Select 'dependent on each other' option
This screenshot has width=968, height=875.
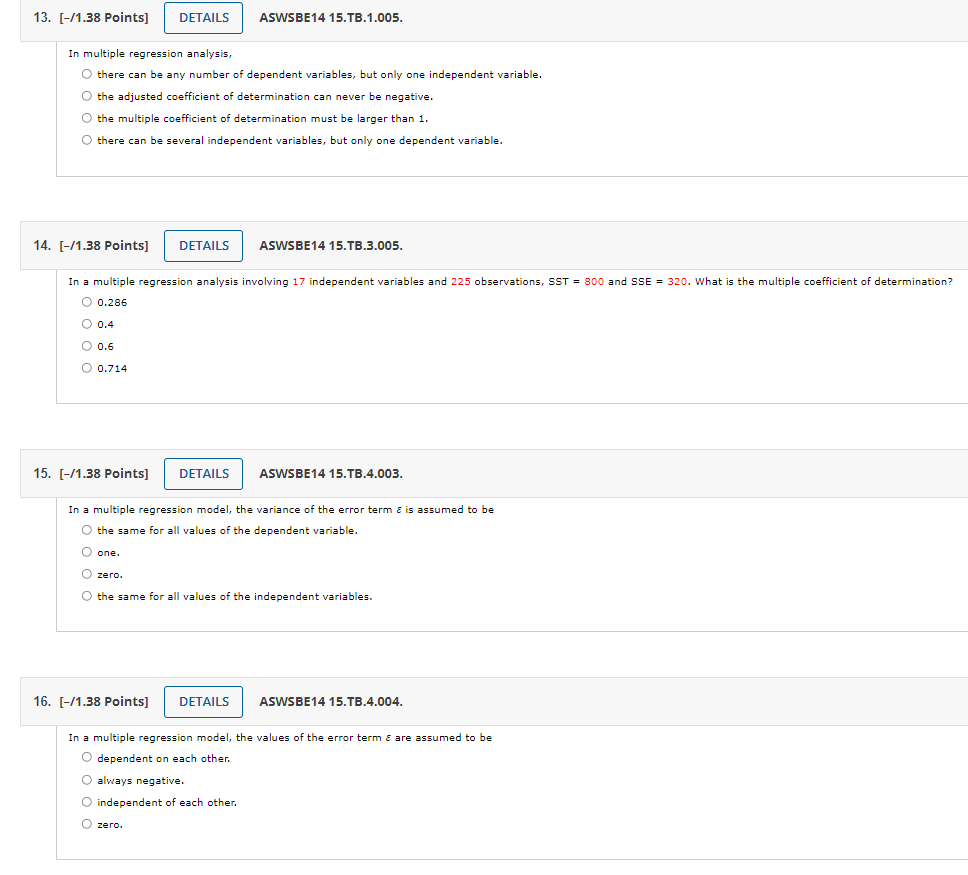(x=86, y=758)
